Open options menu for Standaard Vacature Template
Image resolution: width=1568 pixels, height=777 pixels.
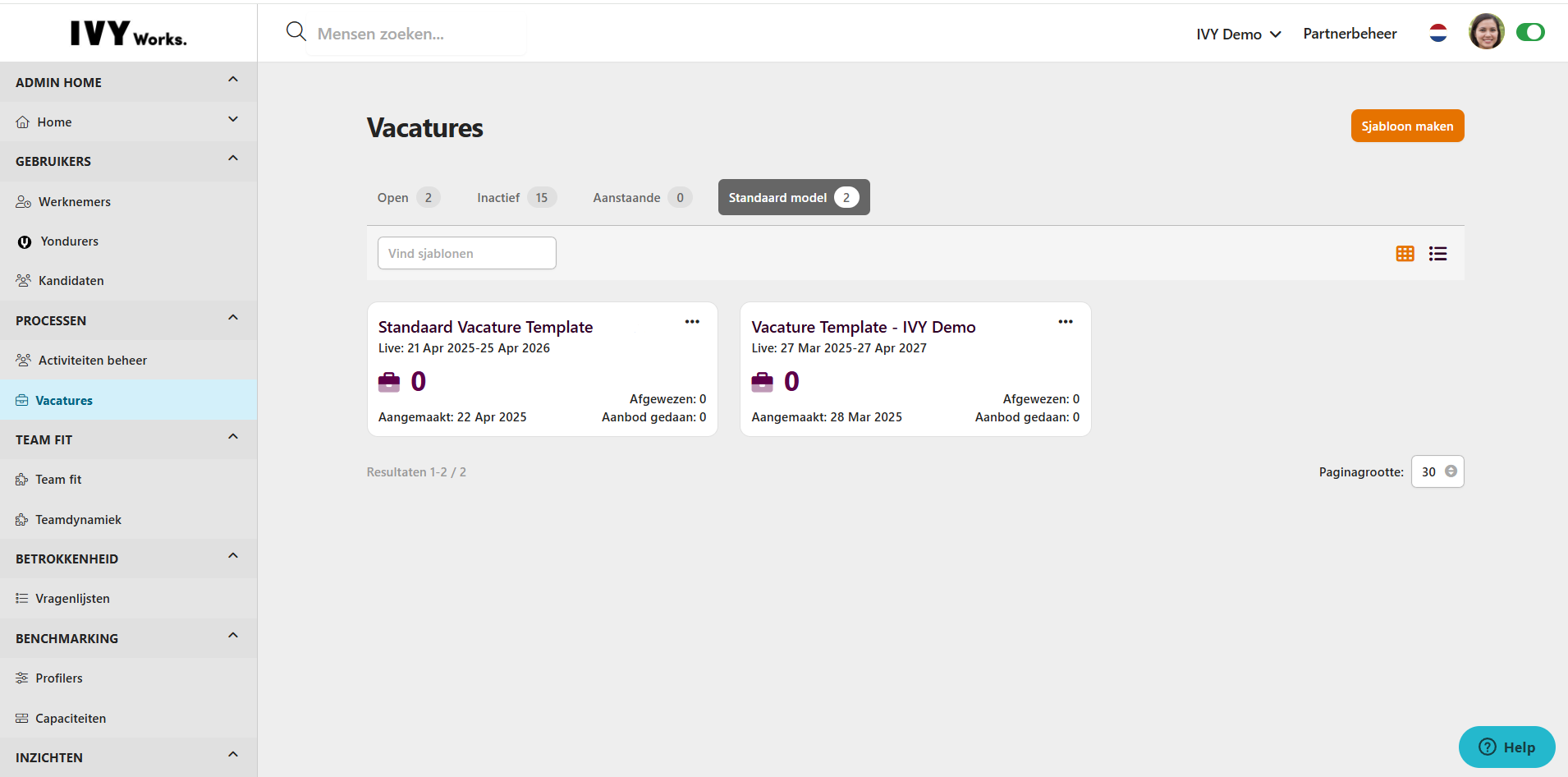click(x=692, y=322)
